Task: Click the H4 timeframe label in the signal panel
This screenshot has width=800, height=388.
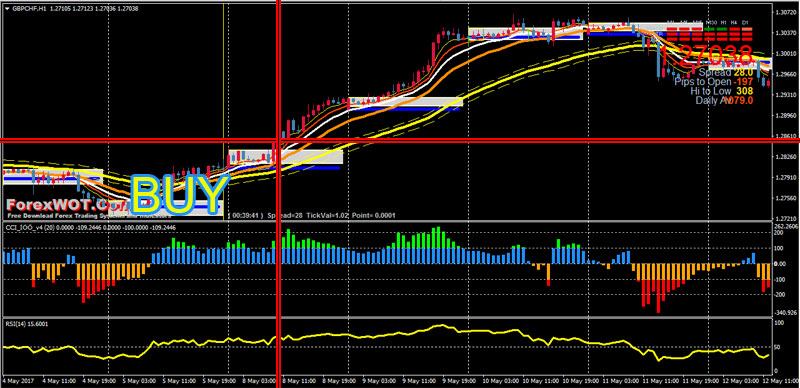Action: [x=734, y=22]
